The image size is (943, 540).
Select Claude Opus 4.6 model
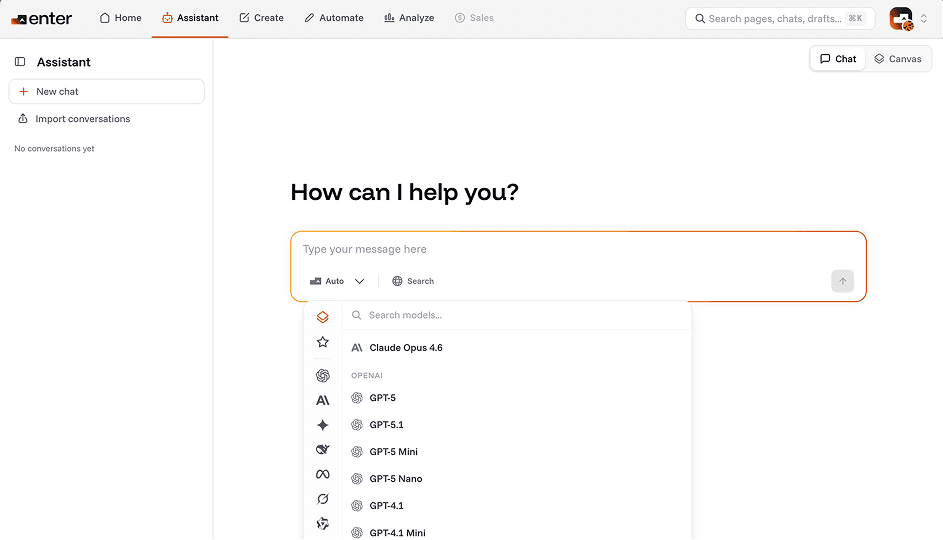click(x=517, y=348)
